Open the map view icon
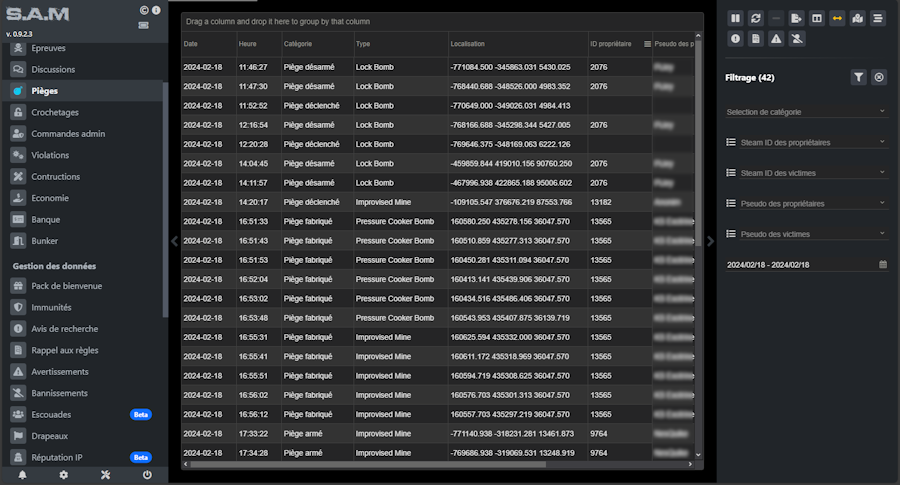 click(858, 18)
